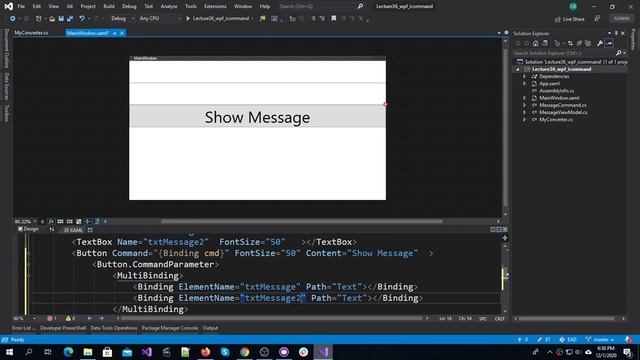Click the Save All toolbar icon
The height and width of the screenshot is (360, 640).
70,18
